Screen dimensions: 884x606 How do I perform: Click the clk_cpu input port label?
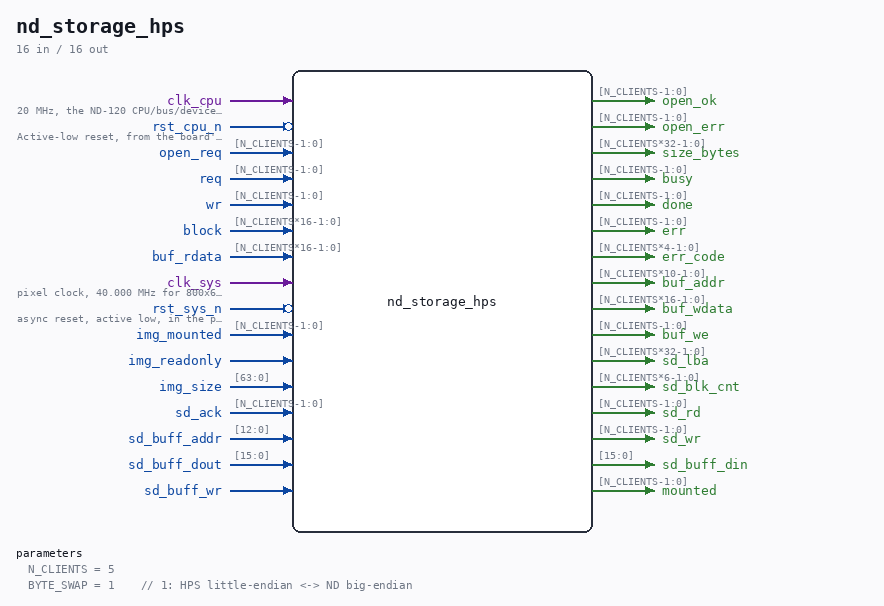pyautogui.click(x=195, y=101)
